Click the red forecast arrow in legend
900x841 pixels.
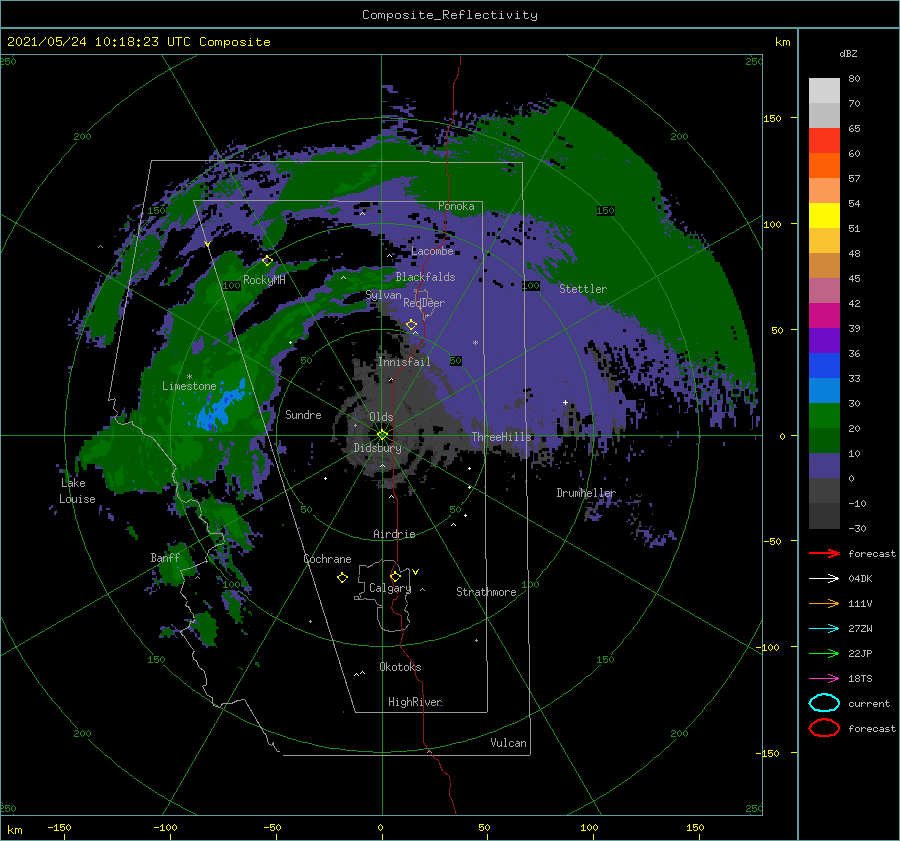point(824,553)
